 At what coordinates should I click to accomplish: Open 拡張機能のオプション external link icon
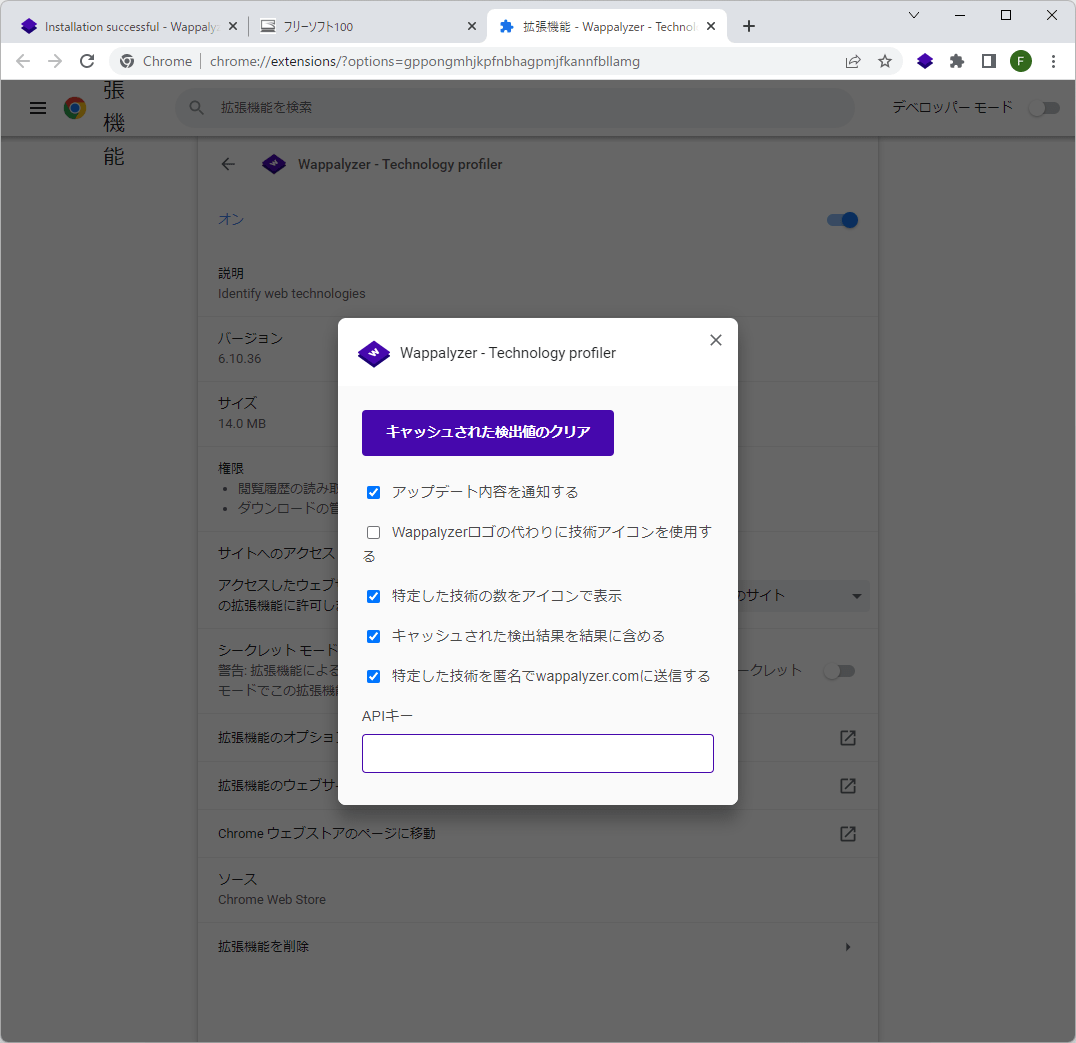point(847,738)
